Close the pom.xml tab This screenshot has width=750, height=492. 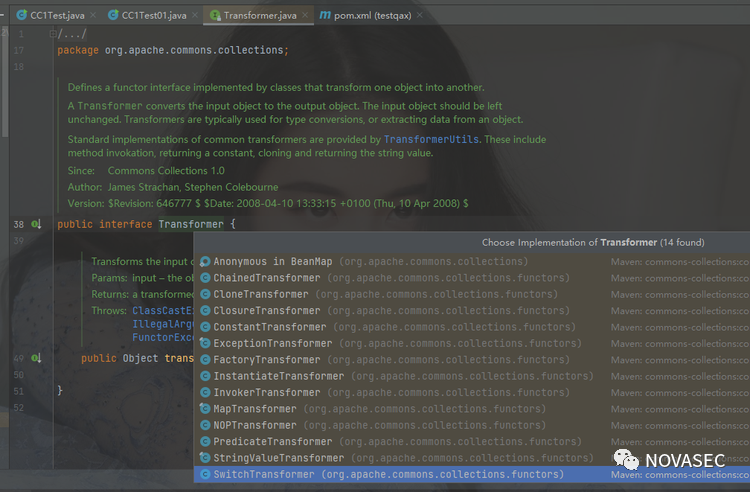(419, 15)
